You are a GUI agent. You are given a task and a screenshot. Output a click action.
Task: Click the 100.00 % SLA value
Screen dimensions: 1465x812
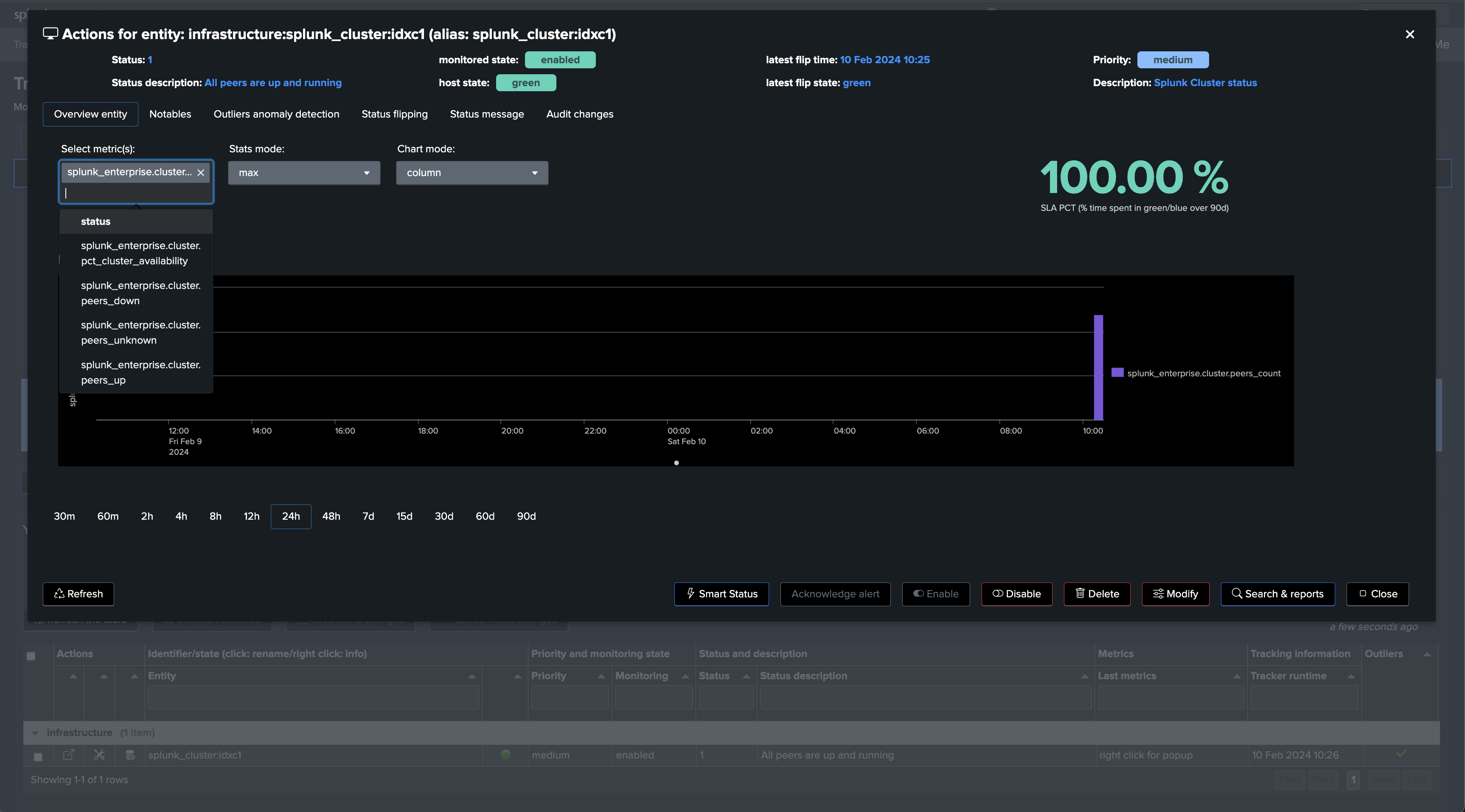(x=1134, y=177)
